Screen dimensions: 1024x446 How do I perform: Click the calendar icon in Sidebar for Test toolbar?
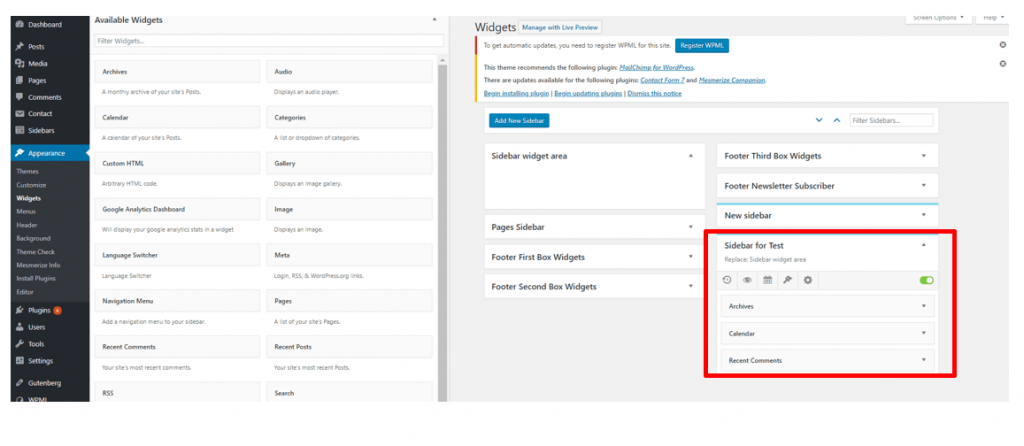coord(768,280)
